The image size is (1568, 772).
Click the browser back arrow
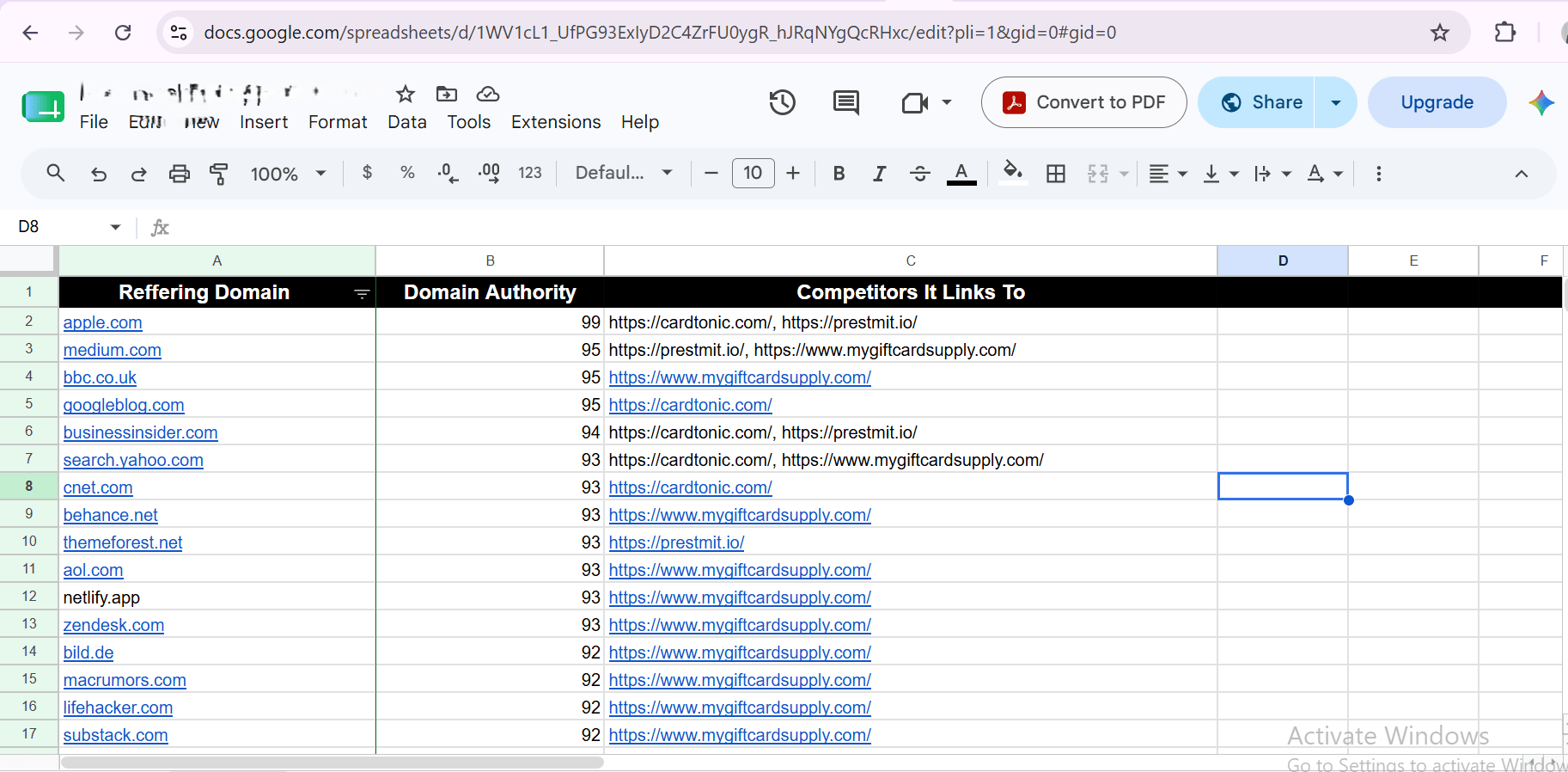(x=31, y=33)
